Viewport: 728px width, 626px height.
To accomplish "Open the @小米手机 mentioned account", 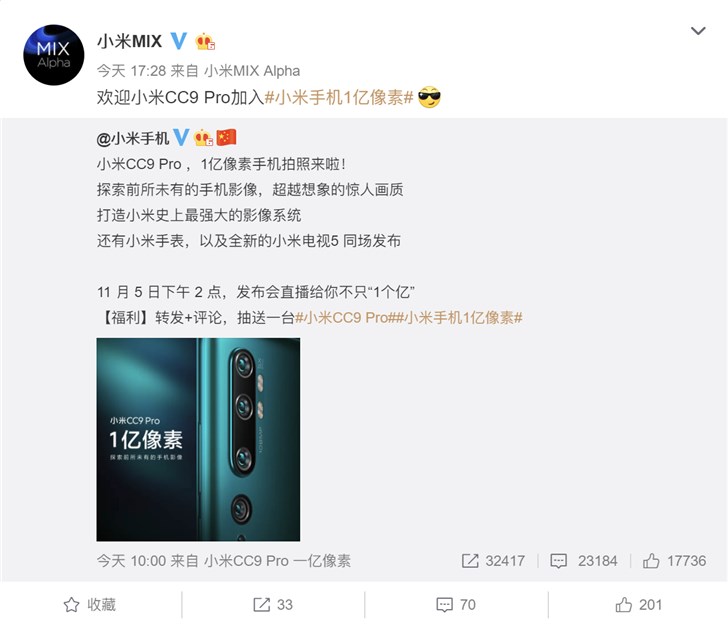I will pyautogui.click(x=133, y=138).
